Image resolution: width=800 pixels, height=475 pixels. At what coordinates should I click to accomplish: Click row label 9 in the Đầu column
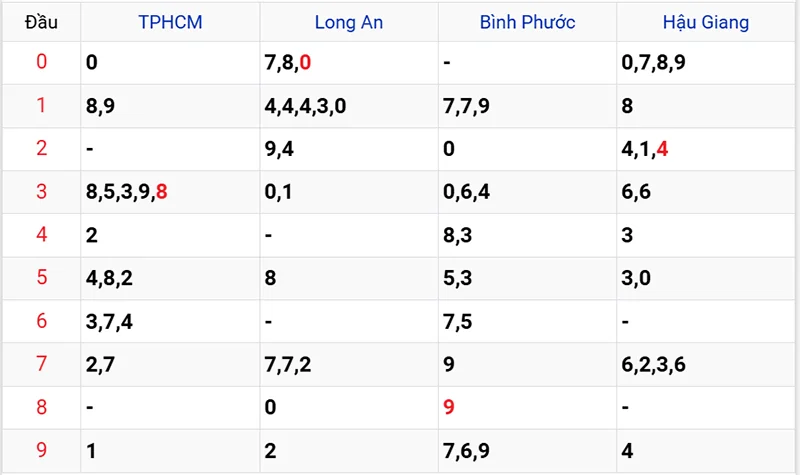(41, 451)
